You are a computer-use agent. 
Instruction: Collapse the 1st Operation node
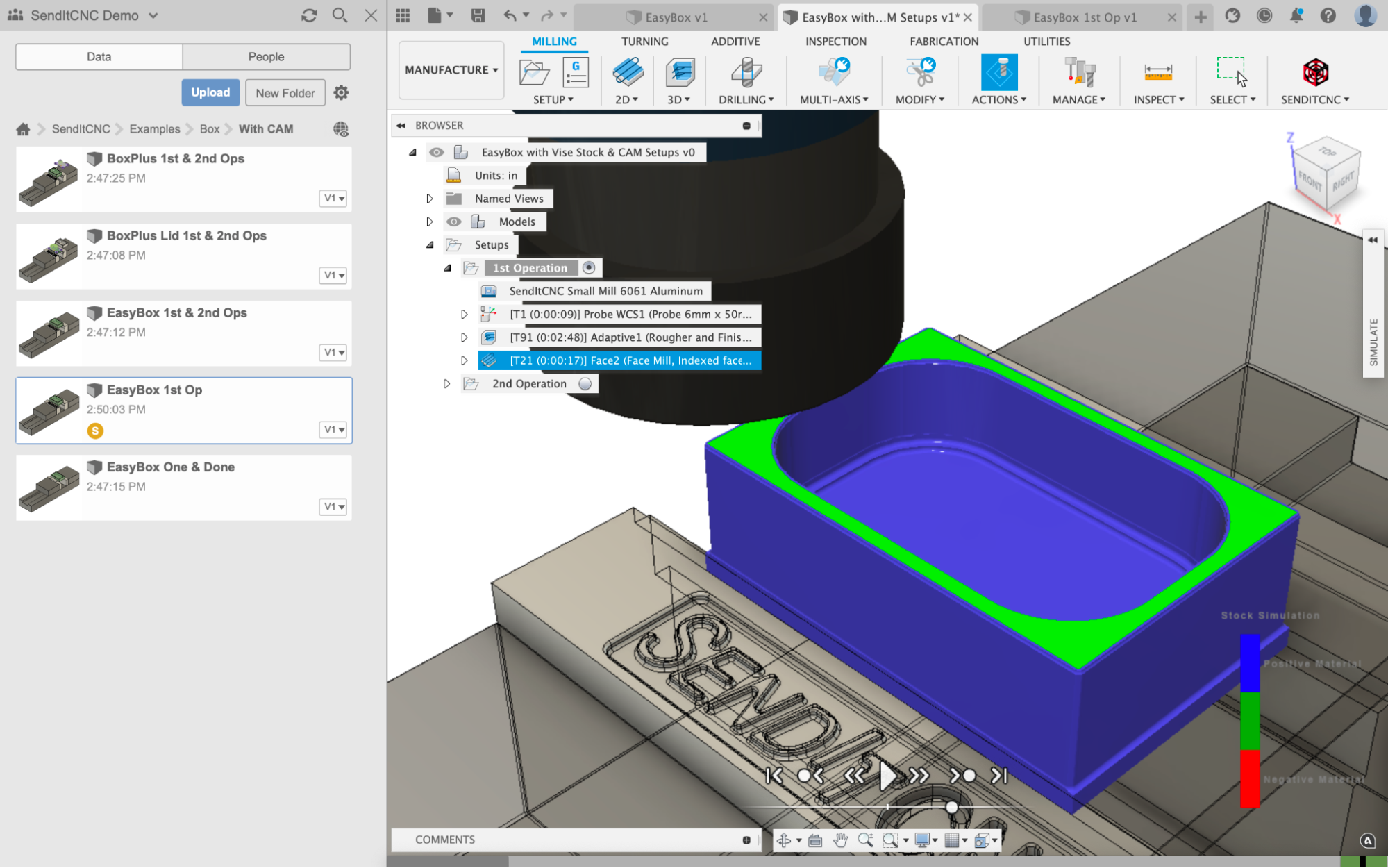click(x=447, y=268)
